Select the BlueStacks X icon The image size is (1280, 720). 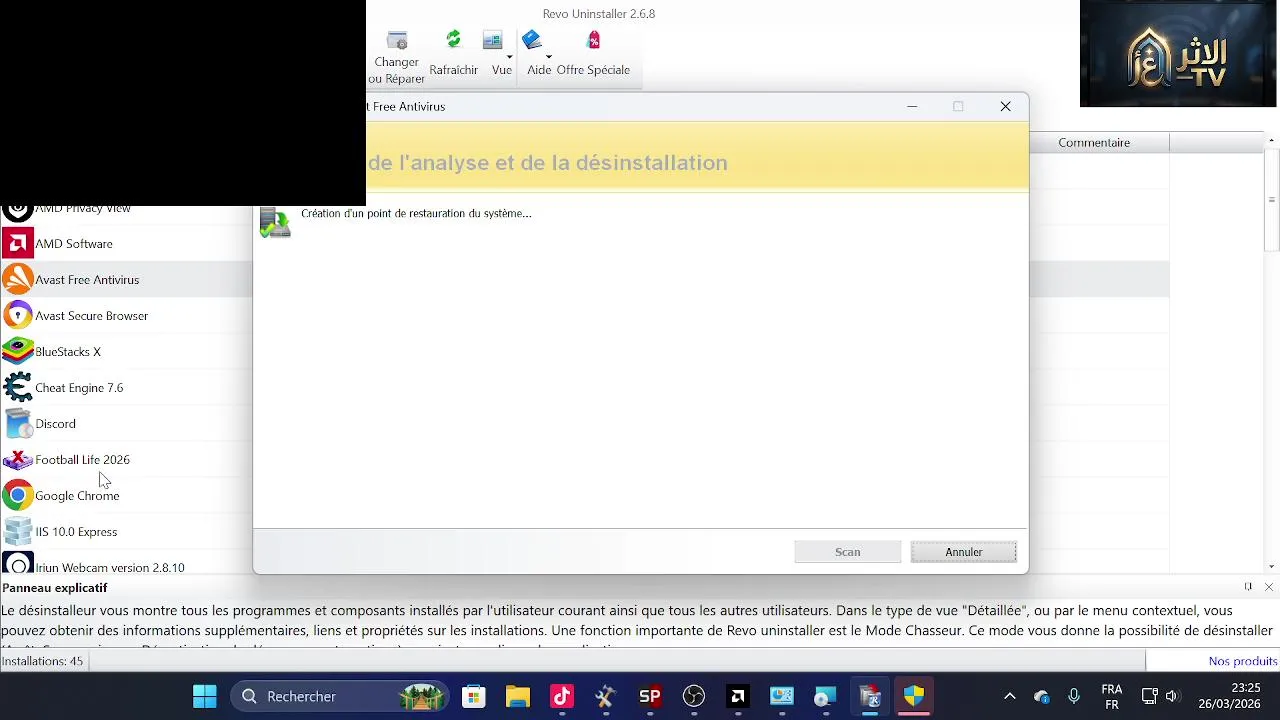17,352
